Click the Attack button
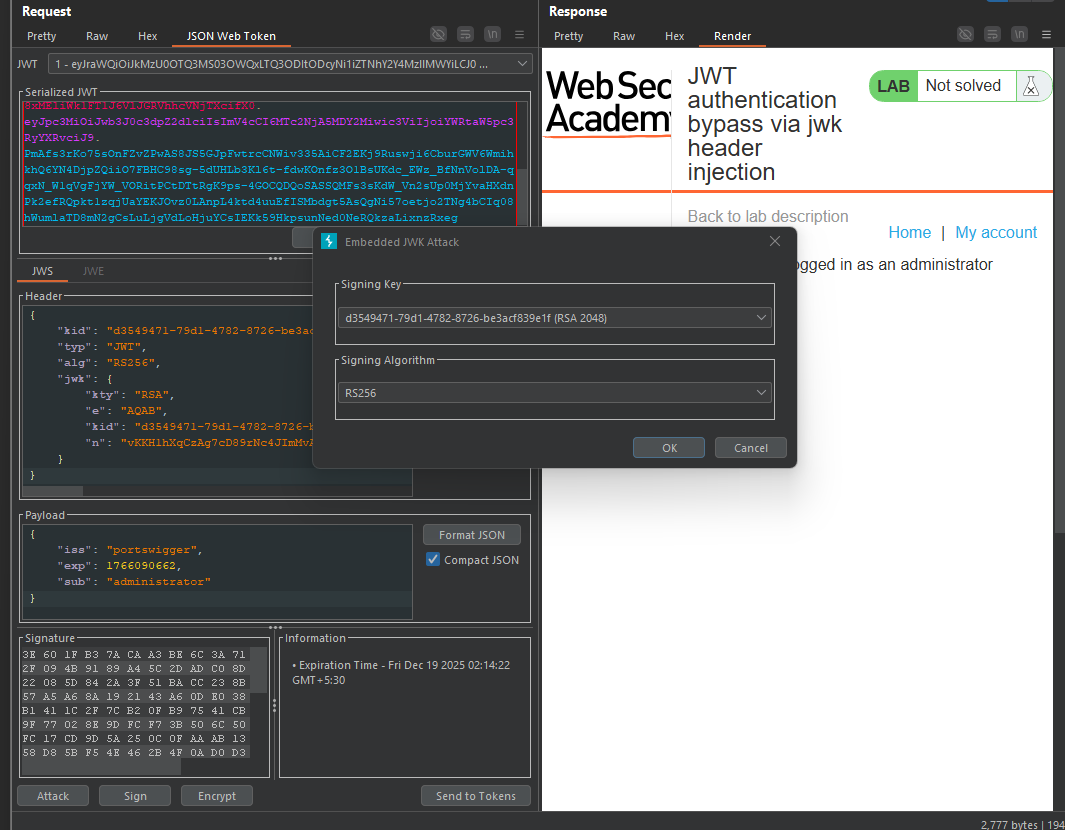1065x830 pixels. click(x=53, y=795)
